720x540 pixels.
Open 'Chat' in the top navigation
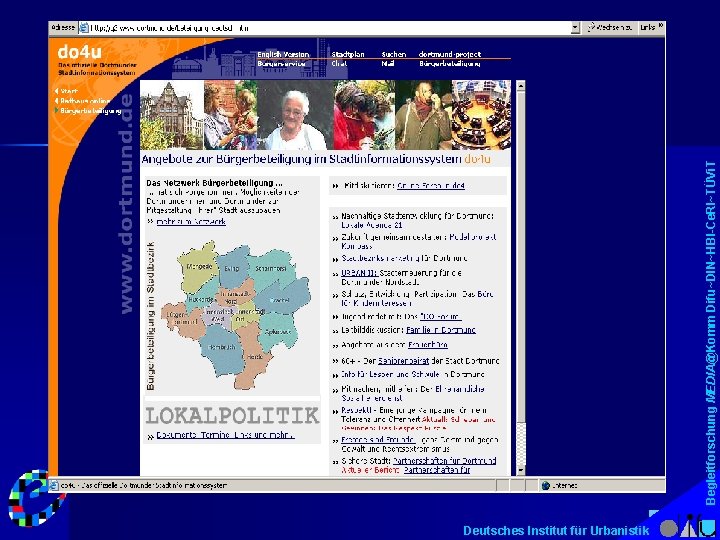point(339,64)
